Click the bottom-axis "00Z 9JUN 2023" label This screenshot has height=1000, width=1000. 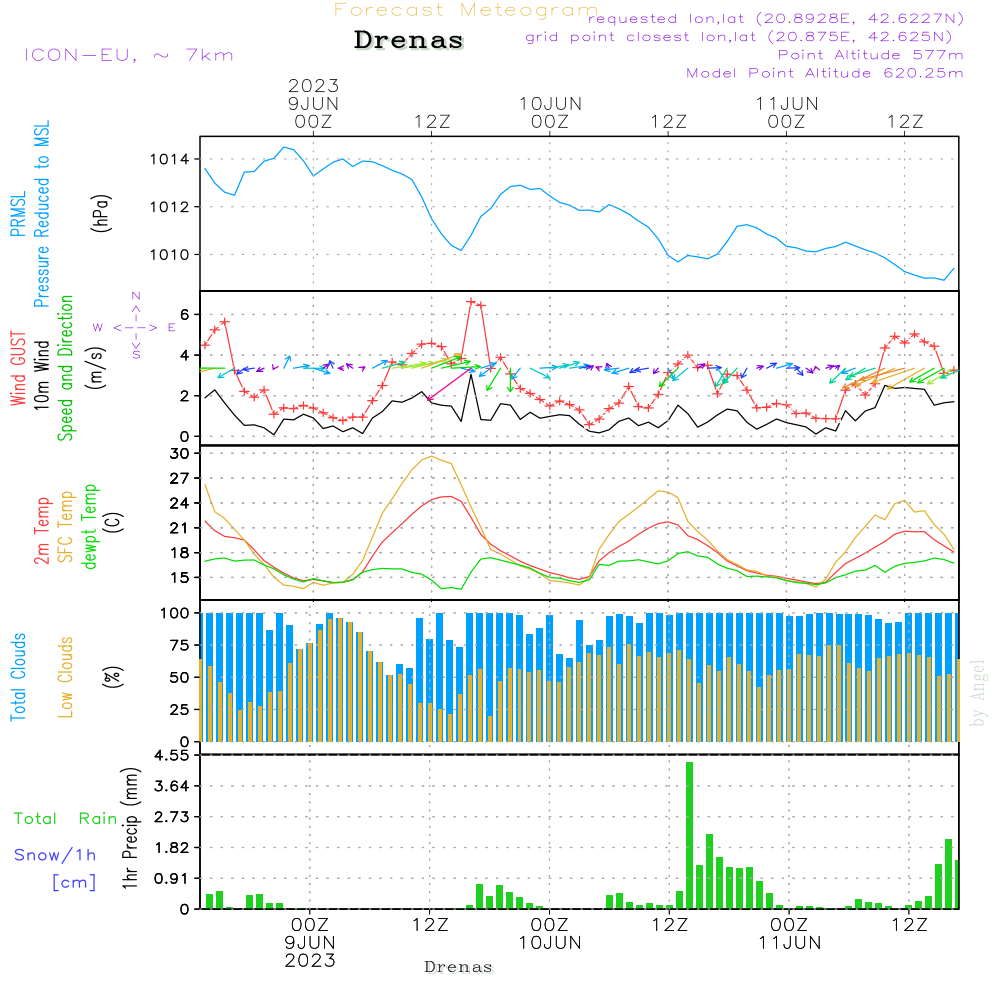[310, 943]
